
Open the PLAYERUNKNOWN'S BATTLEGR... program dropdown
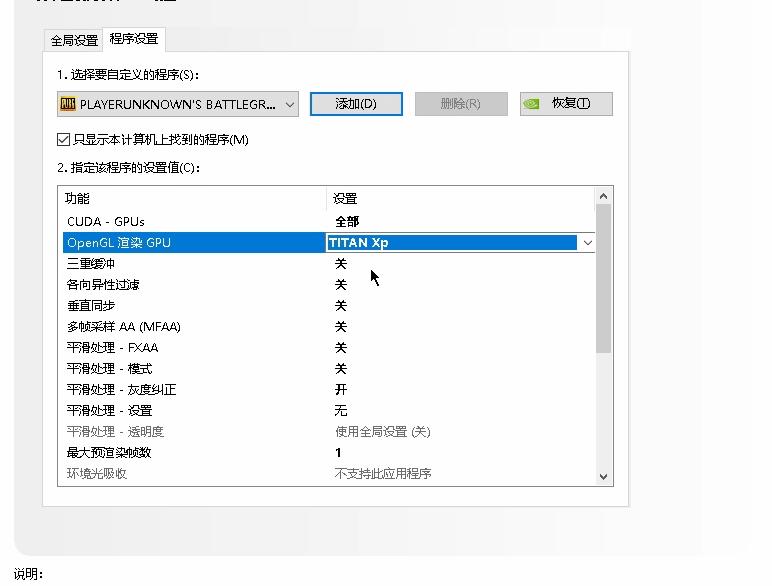click(178, 104)
